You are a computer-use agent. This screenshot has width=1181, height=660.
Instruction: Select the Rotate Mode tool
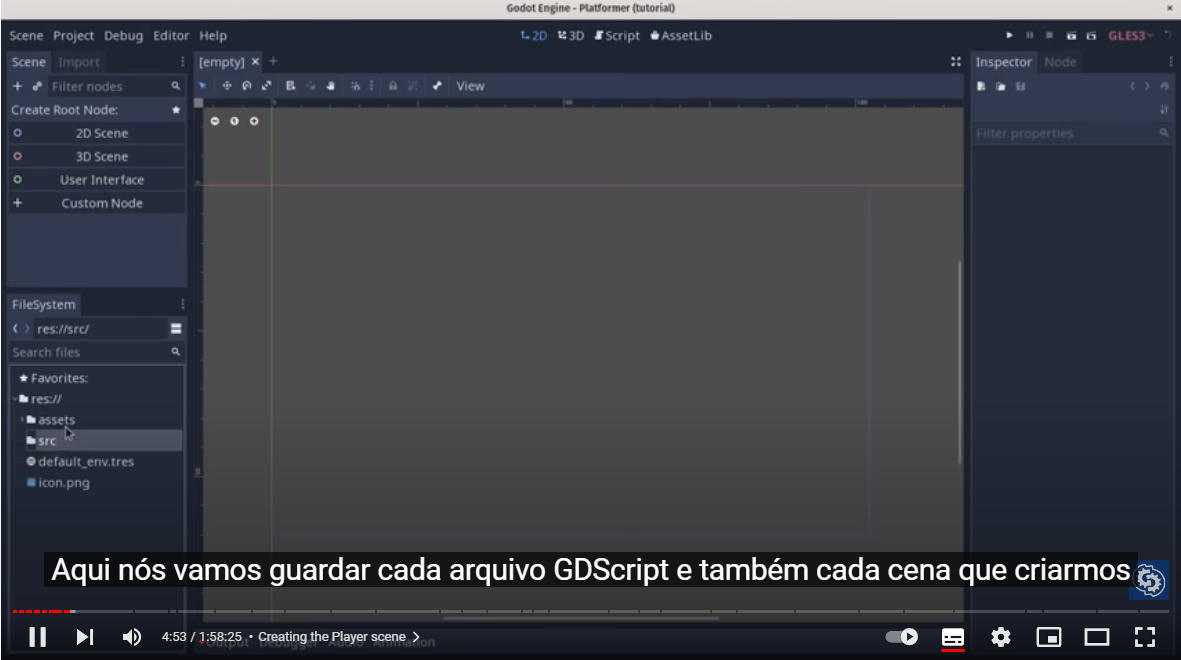pos(246,86)
